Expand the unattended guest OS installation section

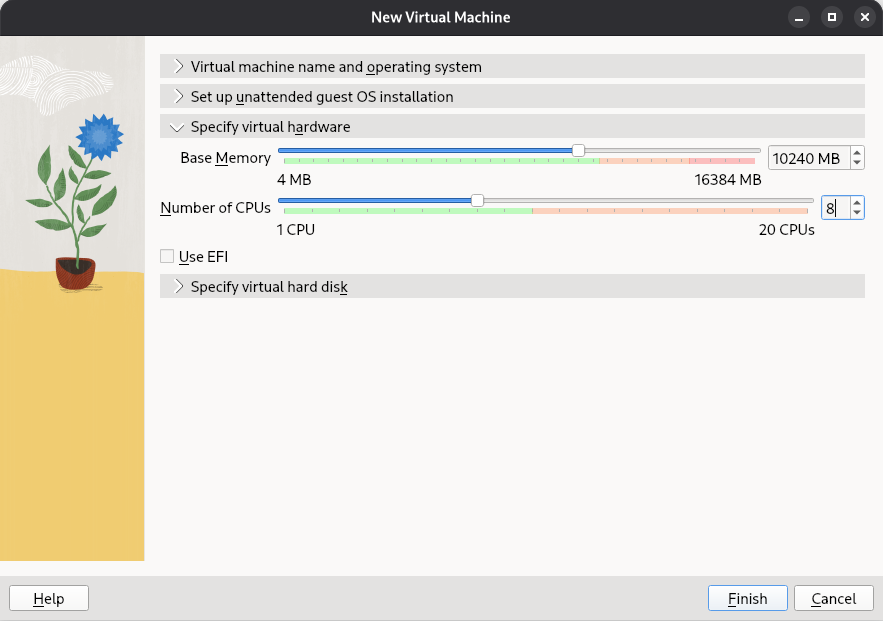(320, 96)
